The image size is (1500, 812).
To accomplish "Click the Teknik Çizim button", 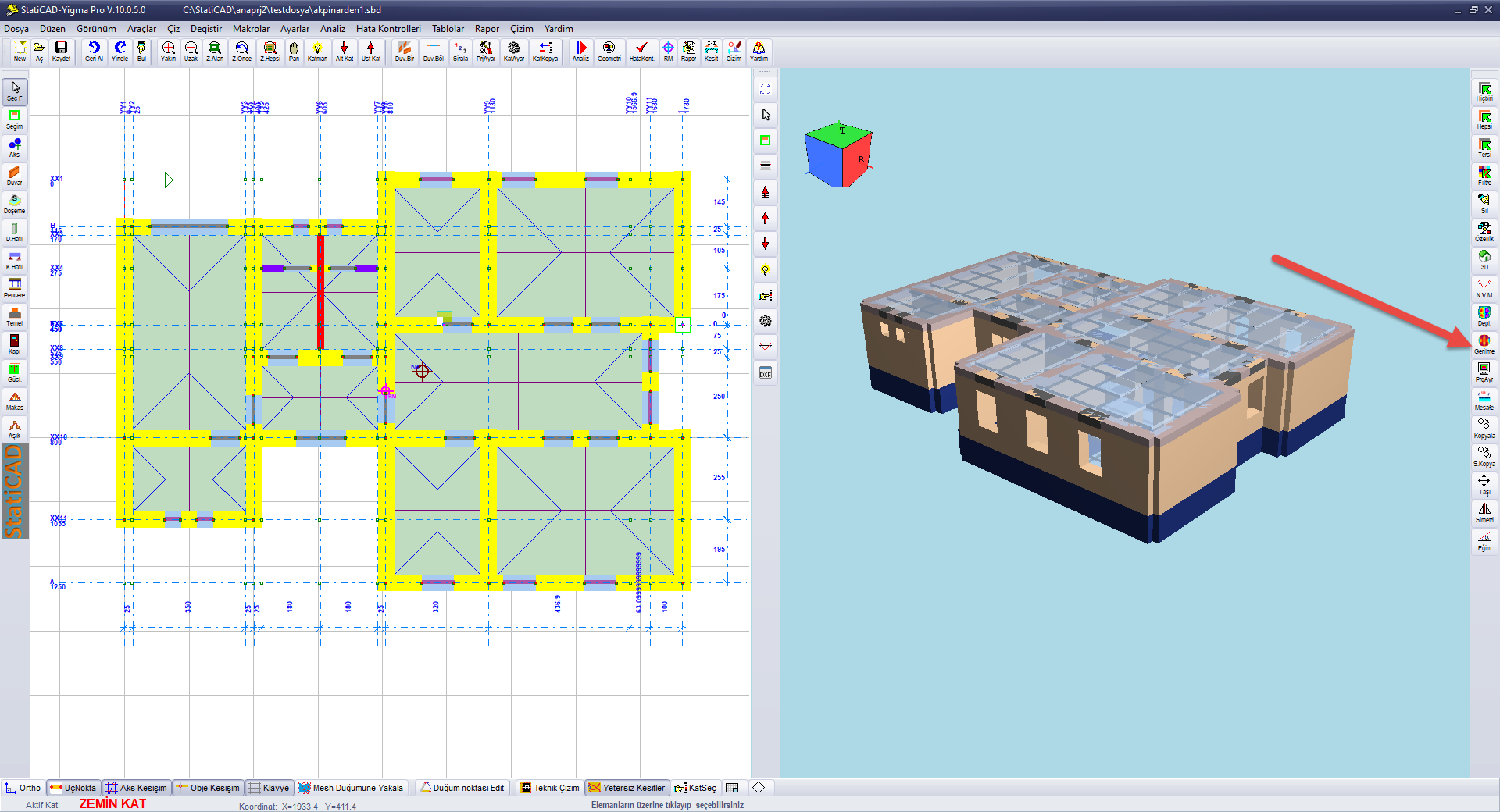I will [550, 788].
